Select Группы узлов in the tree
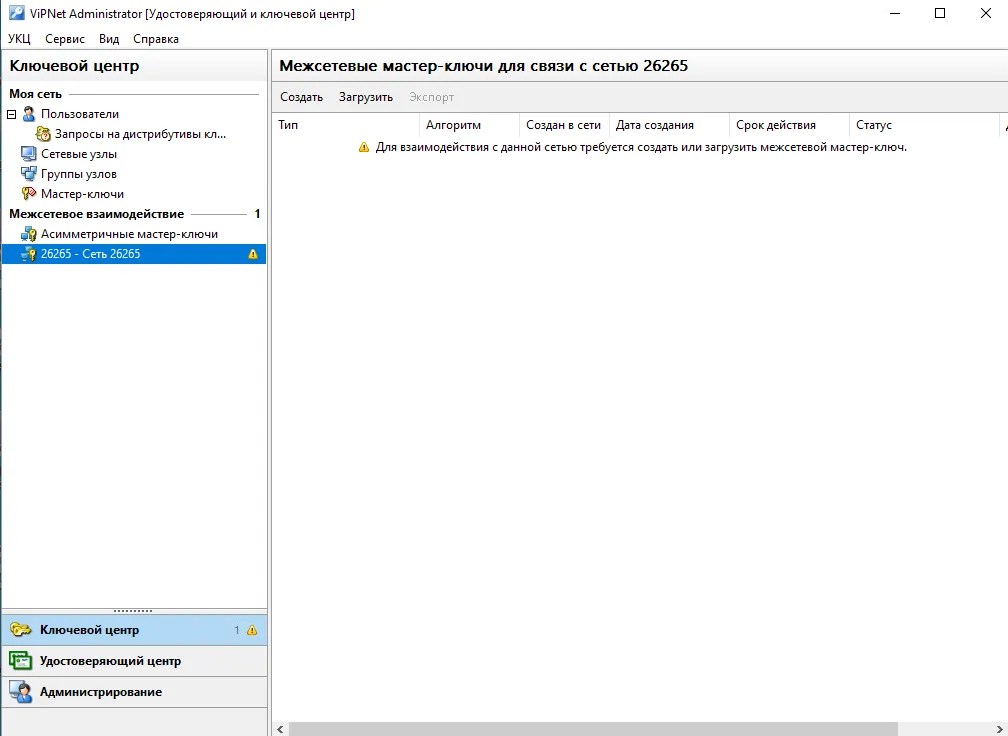The image size is (1008, 736). click(x=78, y=174)
